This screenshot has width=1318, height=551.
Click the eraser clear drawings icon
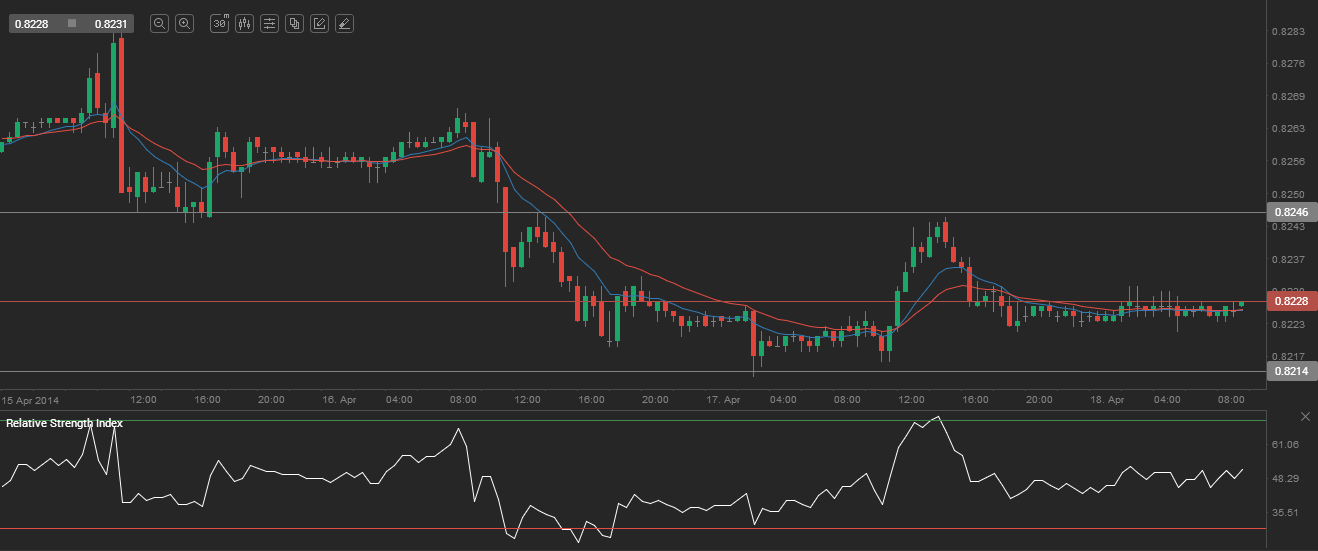point(344,23)
